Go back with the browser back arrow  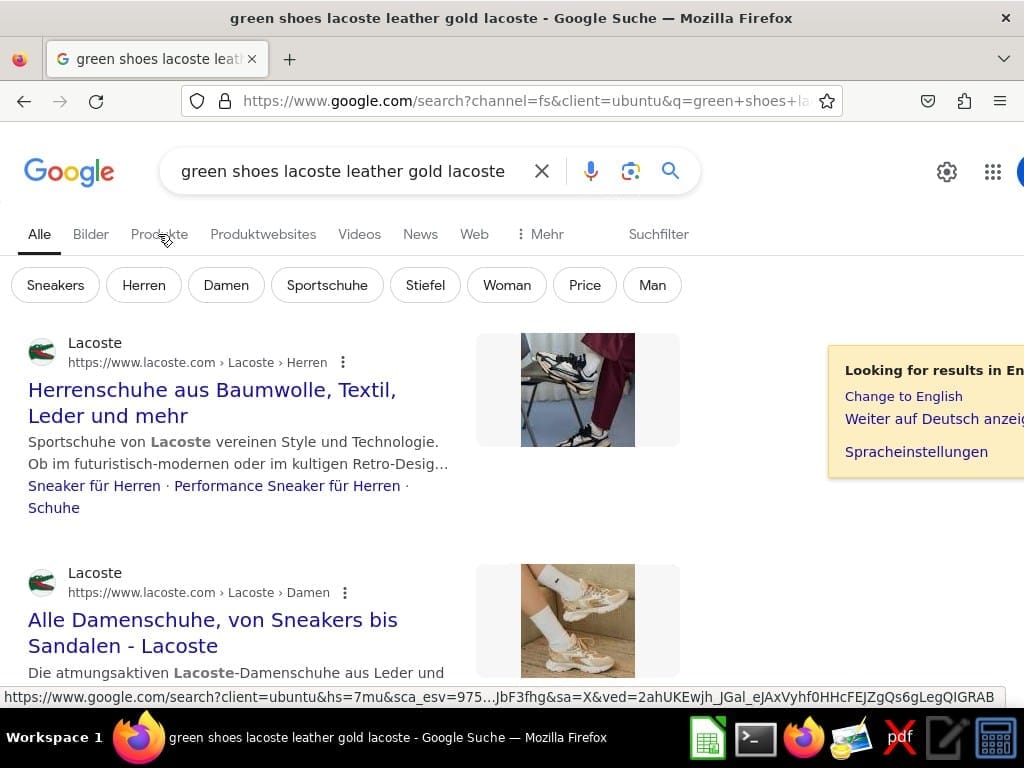(x=24, y=101)
